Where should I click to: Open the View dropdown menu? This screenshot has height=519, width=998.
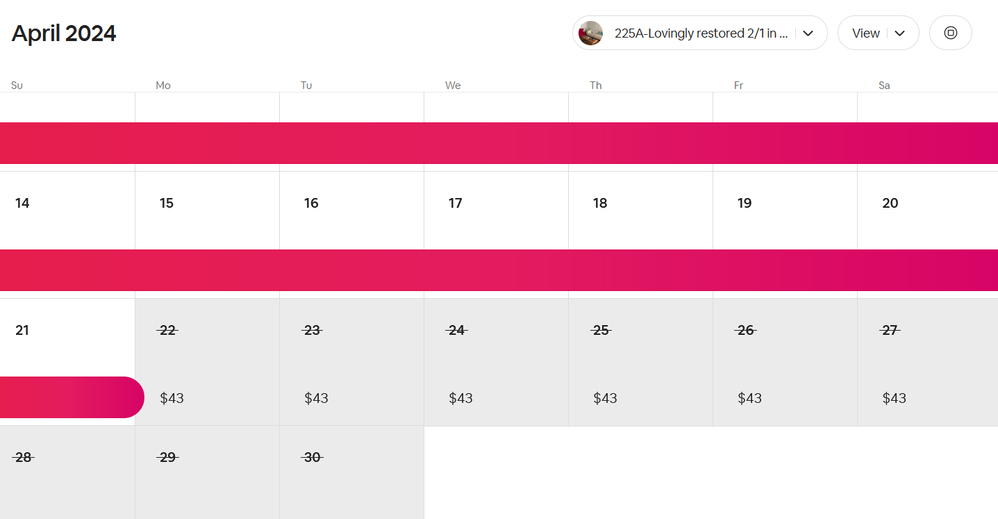point(878,33)
